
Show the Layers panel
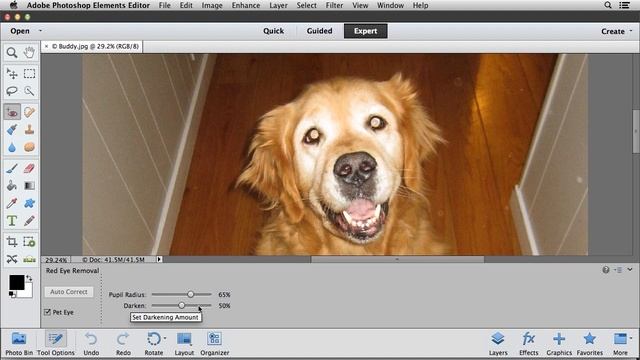click(x=498, y=344)
